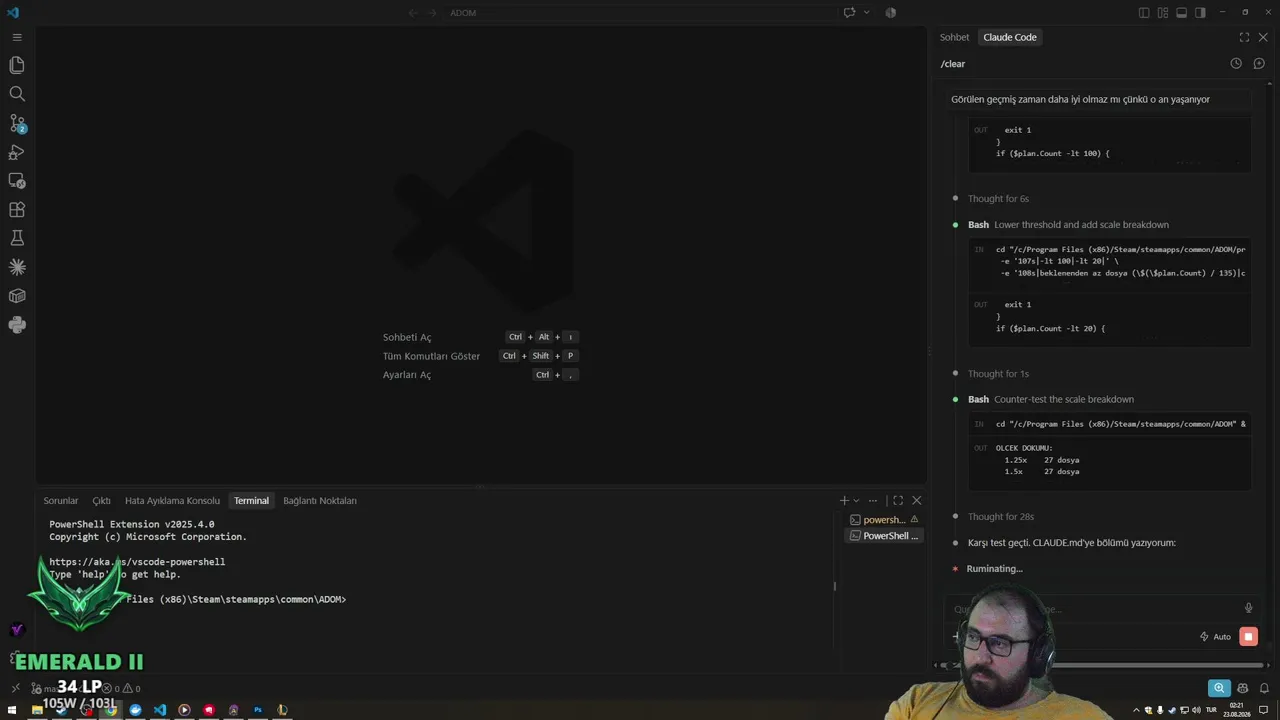
Task: Open the Remote Explorer view
Action: coord(17,181)
